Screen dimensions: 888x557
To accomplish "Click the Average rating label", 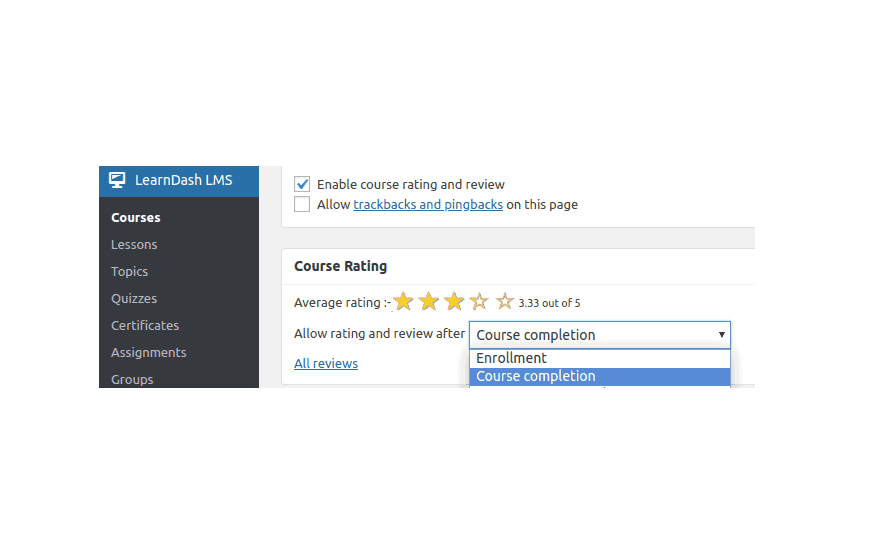I will tap(342, 303).
